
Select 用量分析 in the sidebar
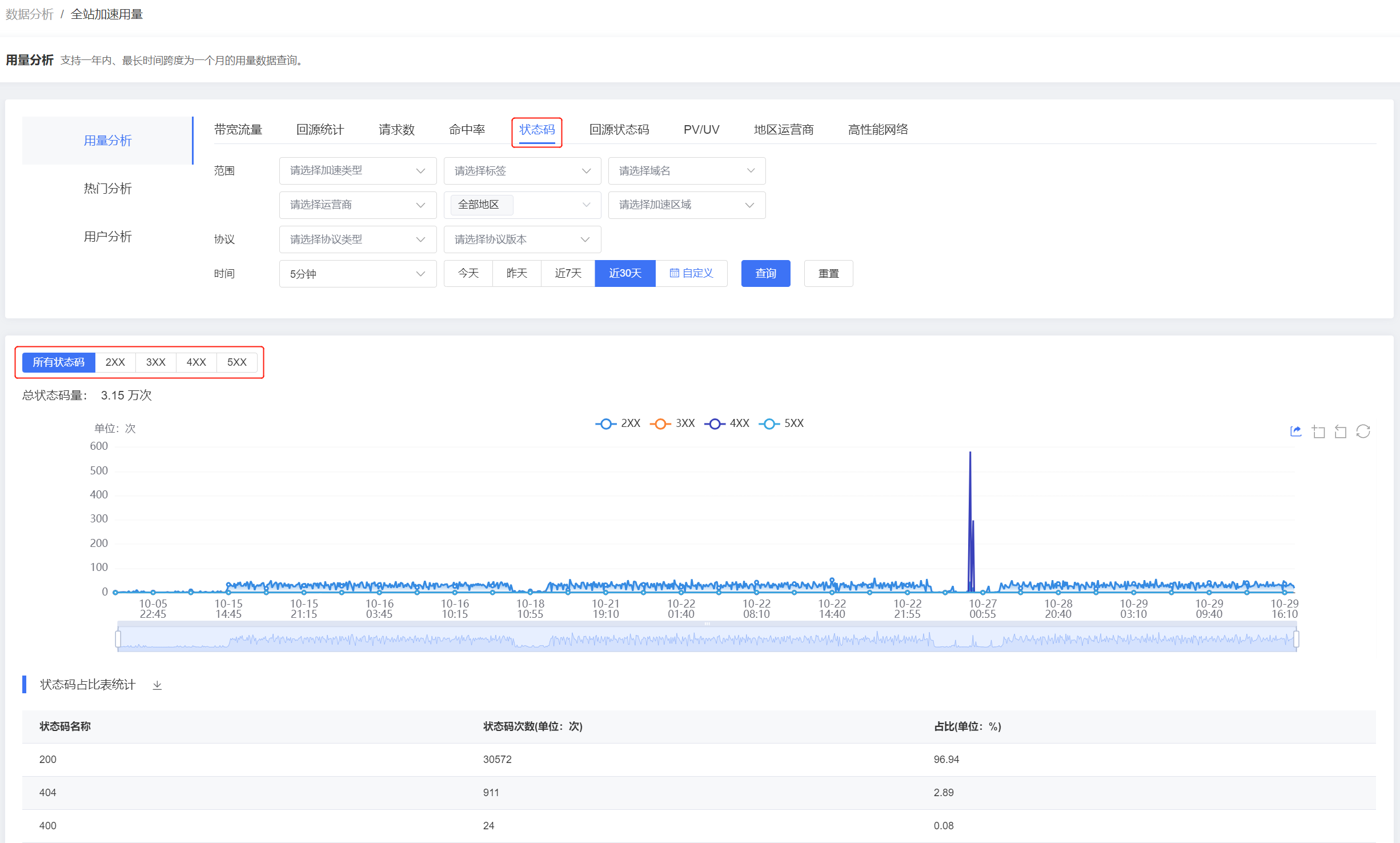(x=107, y=141)
